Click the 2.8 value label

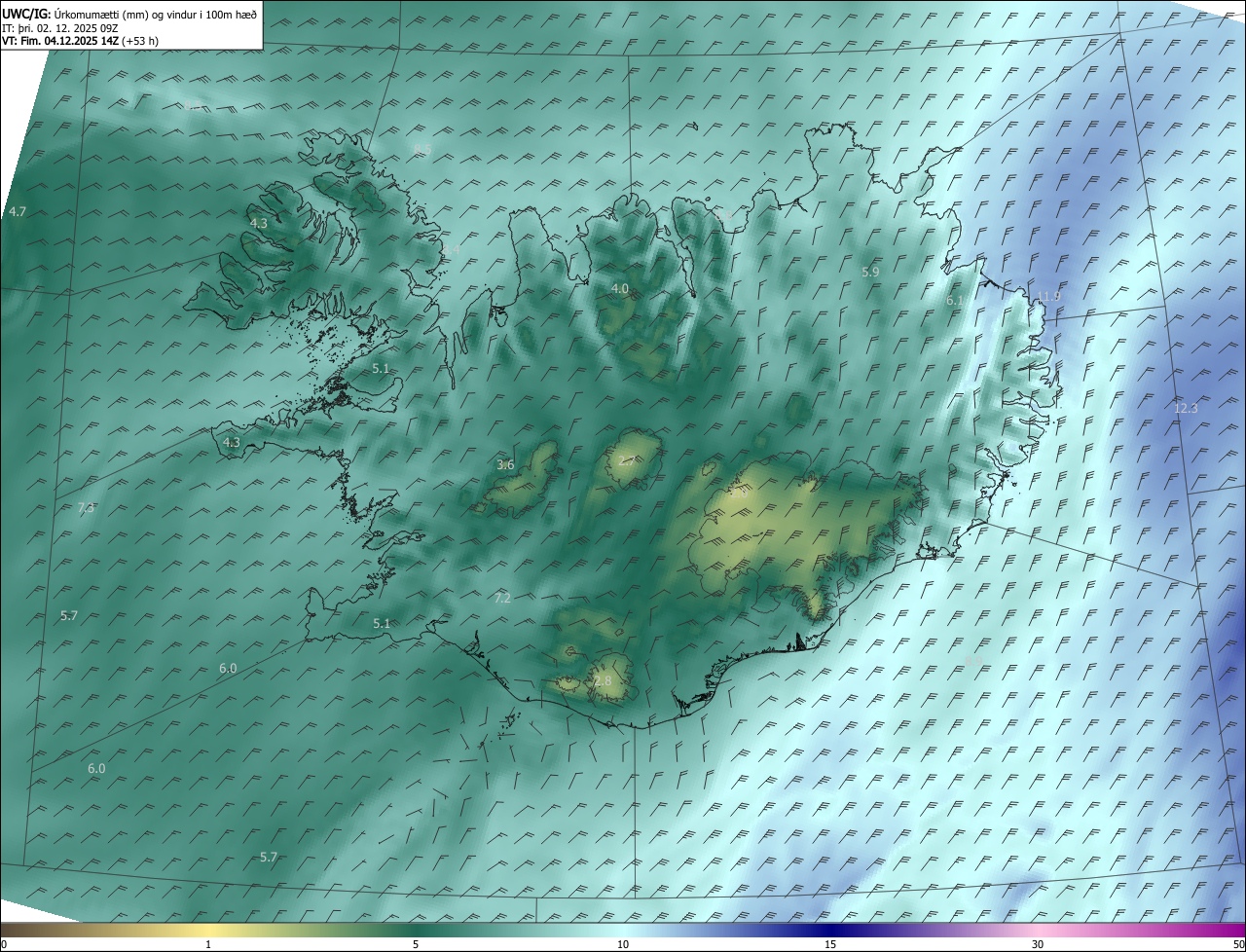(603, 680)
